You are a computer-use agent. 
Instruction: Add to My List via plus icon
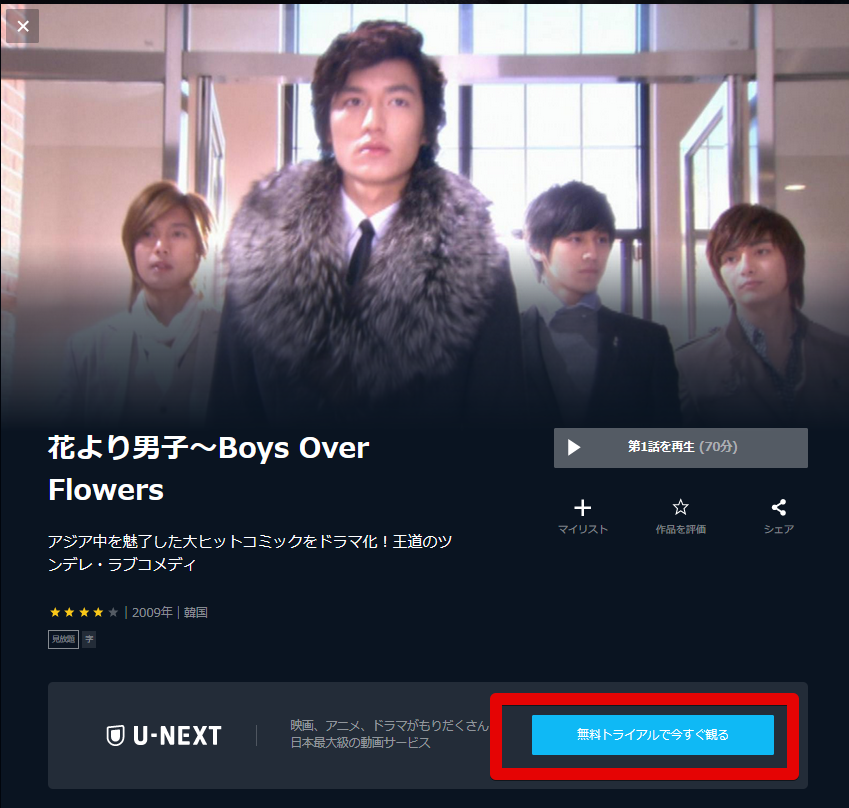(x=583, y=507)
